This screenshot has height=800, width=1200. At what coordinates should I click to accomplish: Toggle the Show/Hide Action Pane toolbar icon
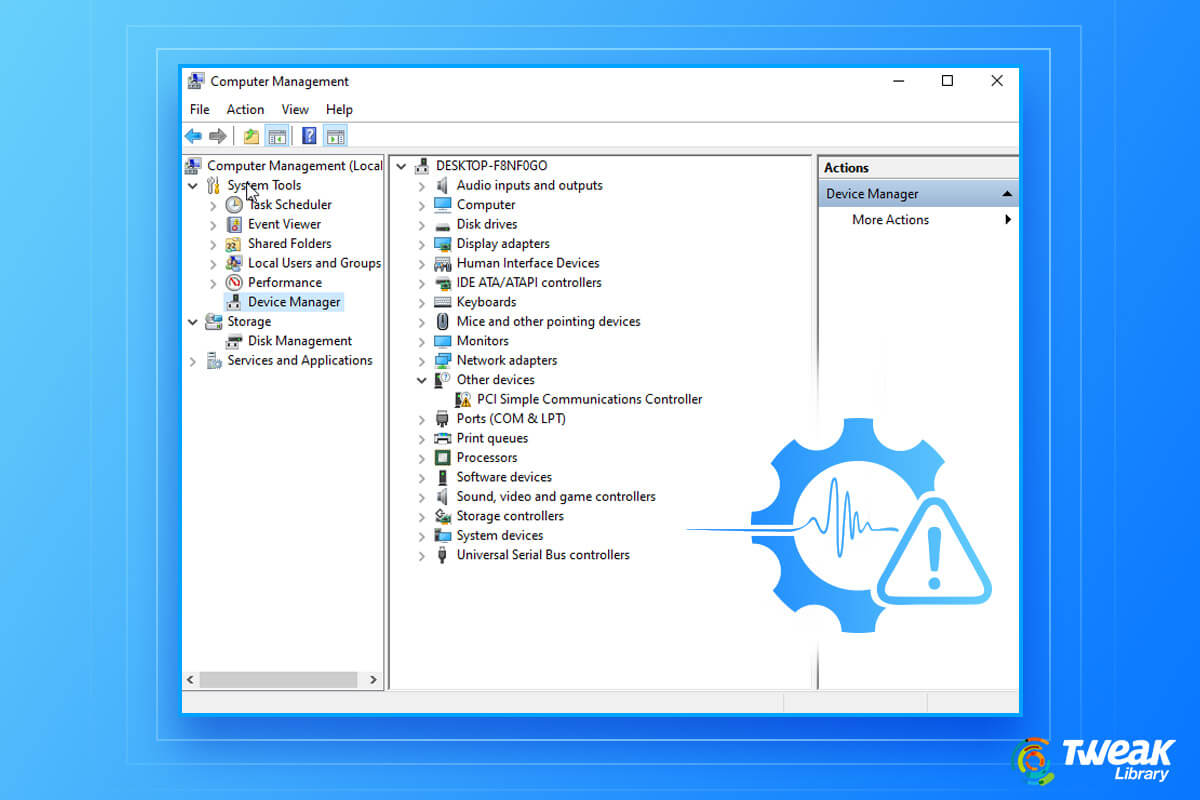point(334,135)
